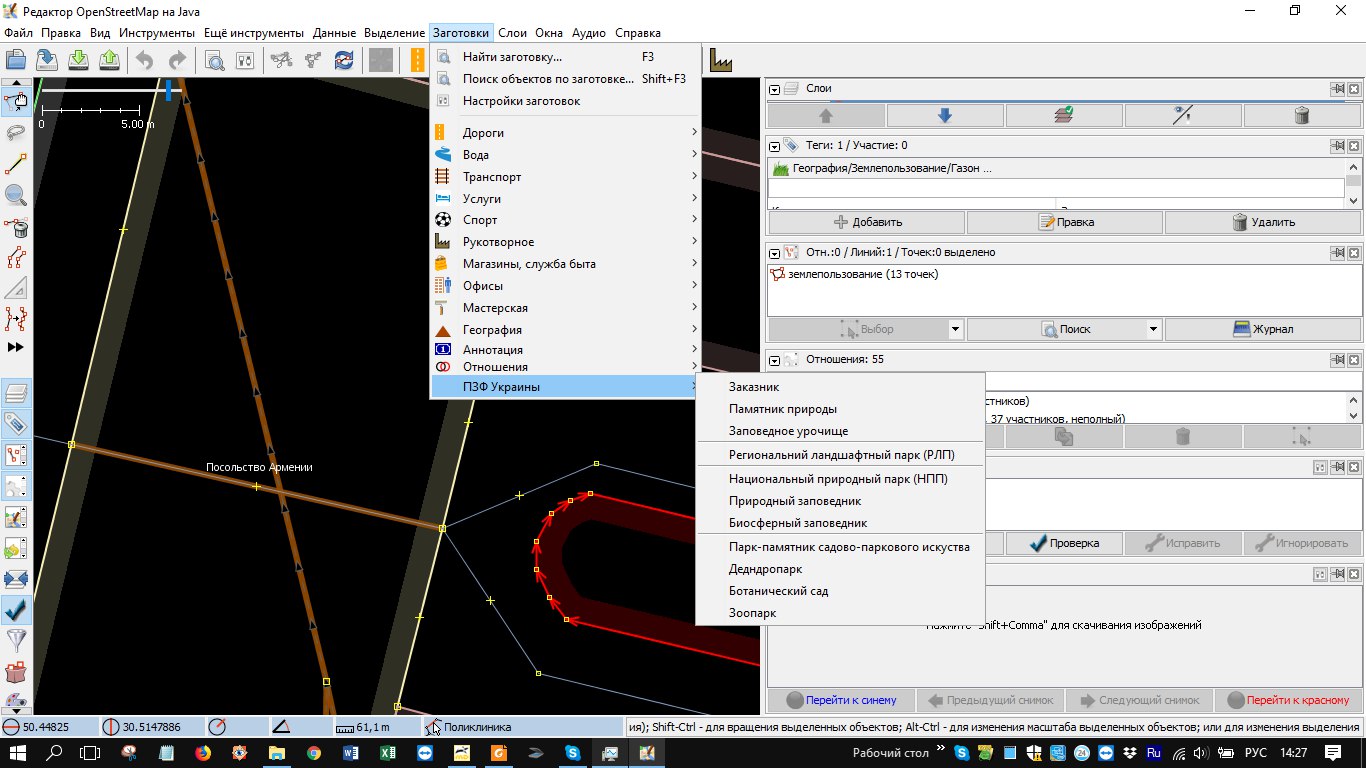Image resolution: width=1366 pixels, height=768 pixels.
Task: Toggle the validation checkmark panel button
Action: tap(16, 610)
